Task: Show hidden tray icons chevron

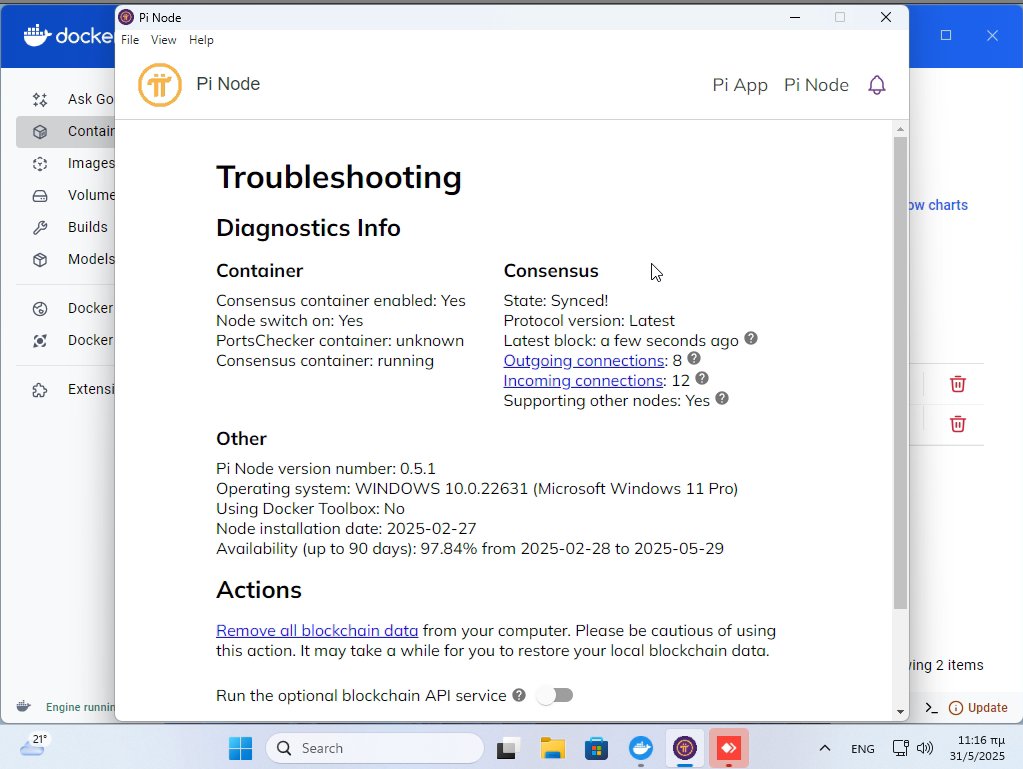Action: coord(825,748)
